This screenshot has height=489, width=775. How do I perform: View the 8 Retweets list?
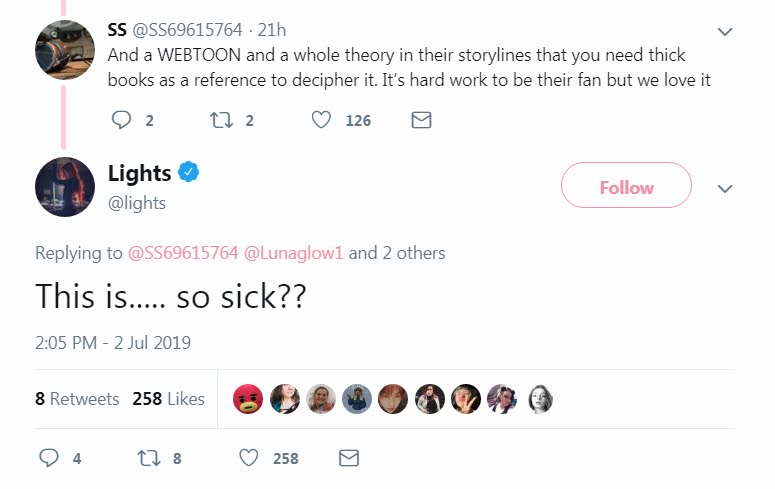pyautogui.click(x=77, y=398)
